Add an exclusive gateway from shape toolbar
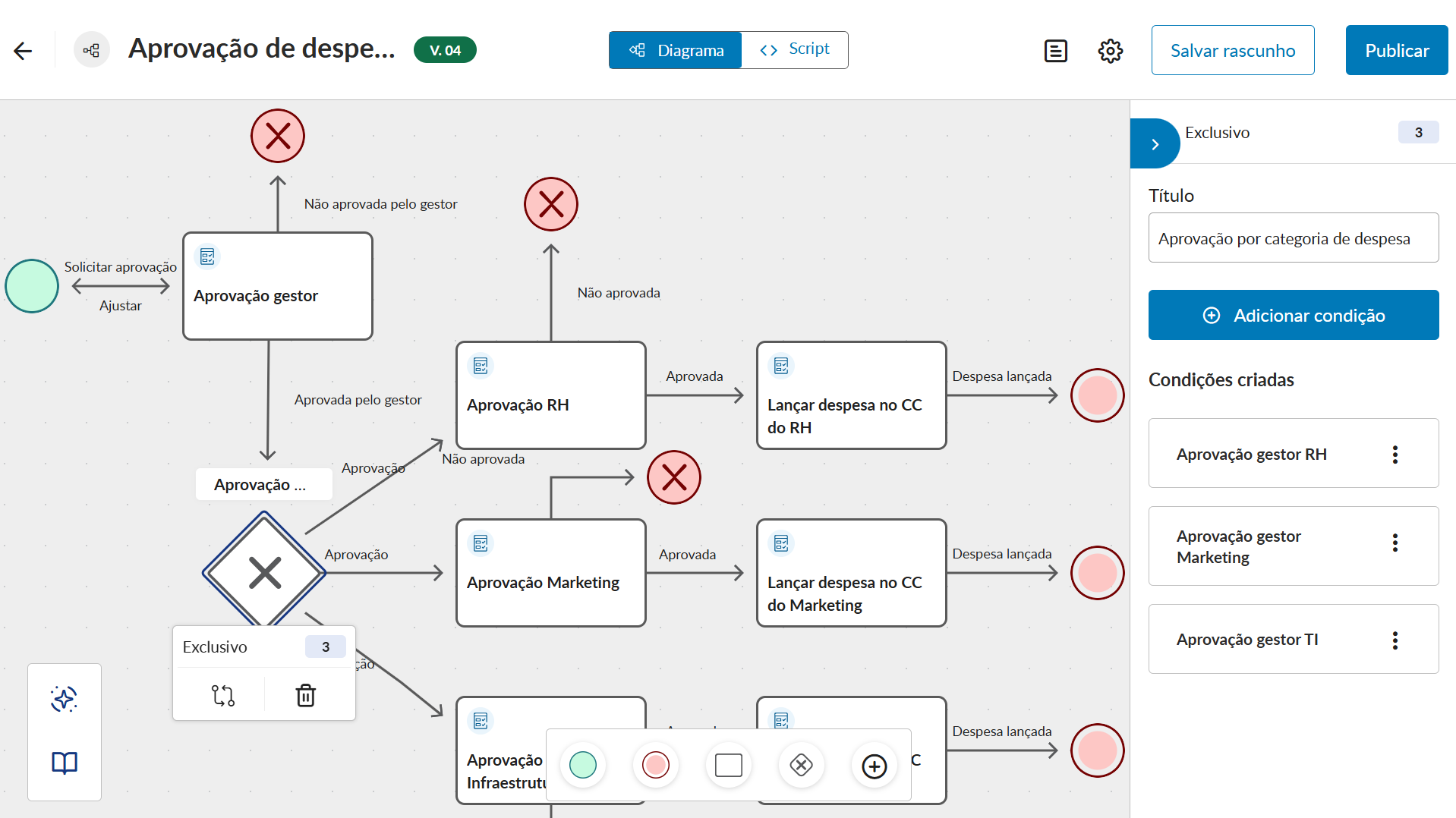Image resolution: width=1456 pixels, height=818 pixels. point(801,766)
